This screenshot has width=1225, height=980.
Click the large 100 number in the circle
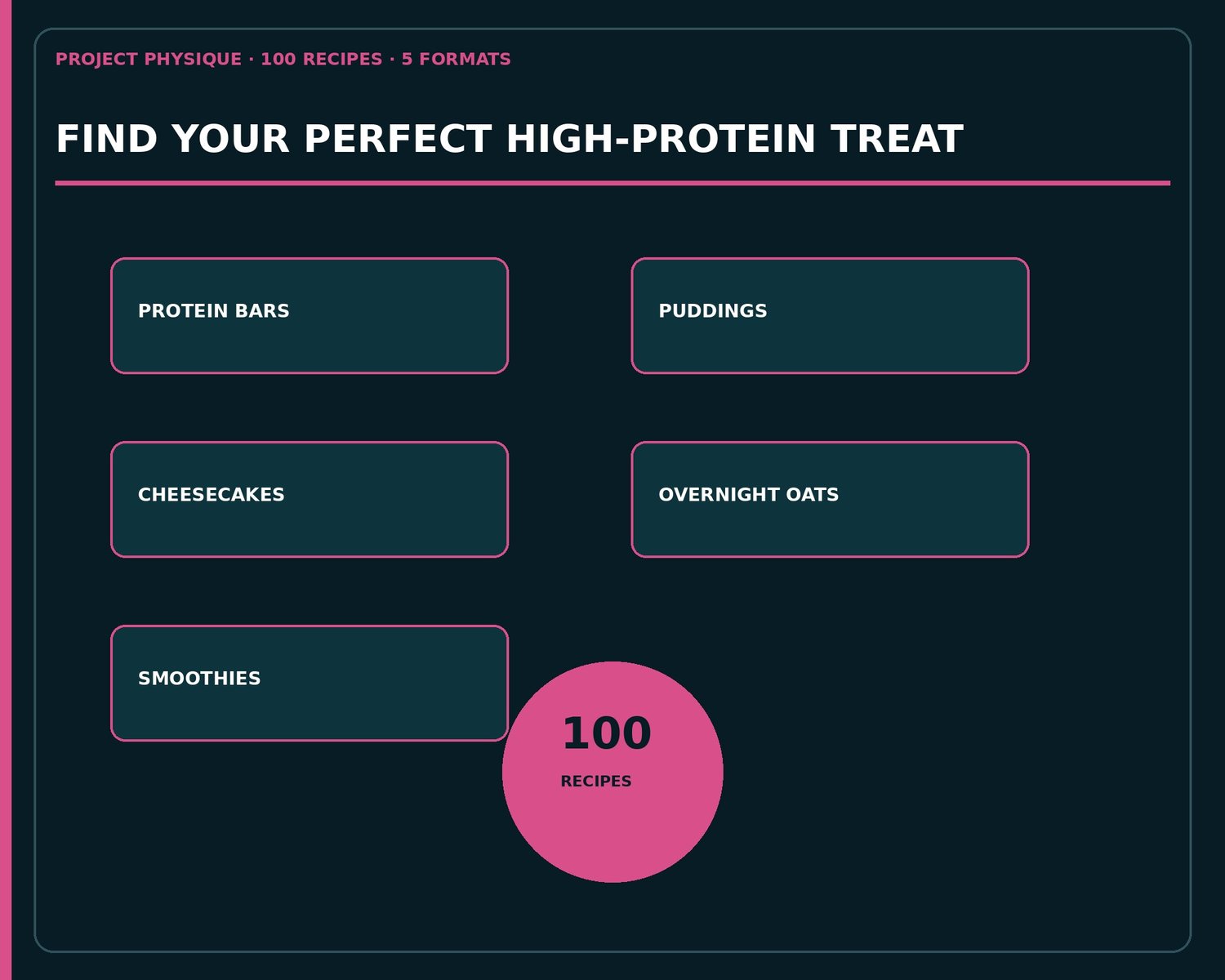pos(607,733)
